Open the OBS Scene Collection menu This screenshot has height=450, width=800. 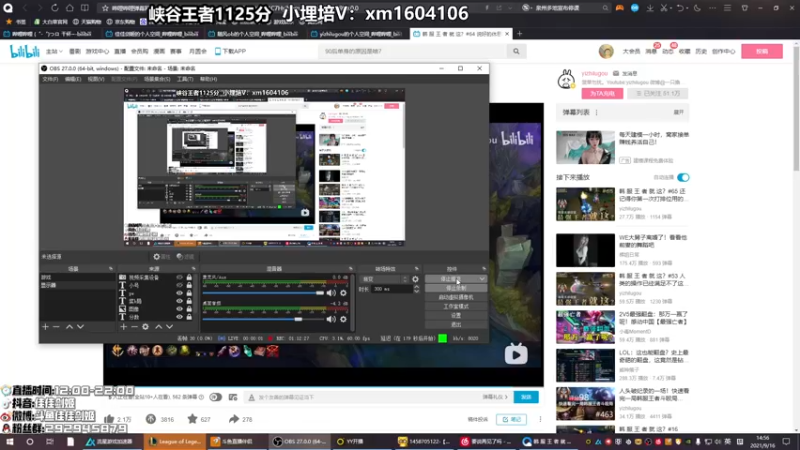pos(157,79)
